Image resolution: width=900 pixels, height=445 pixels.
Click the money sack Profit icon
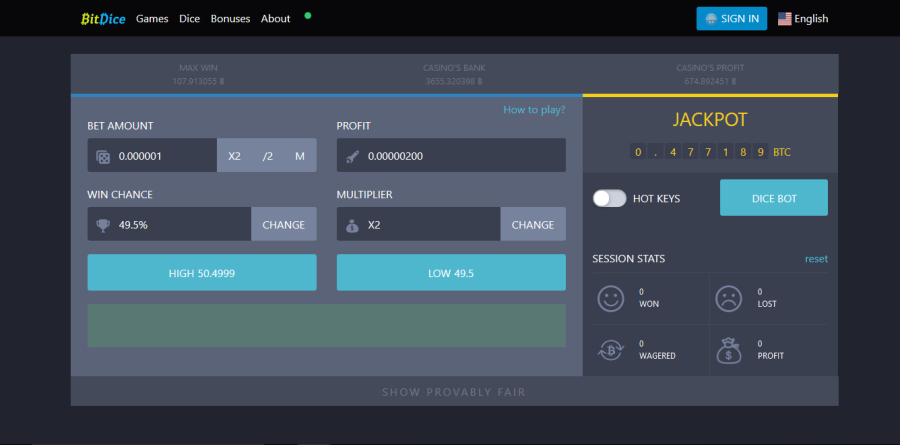[x=729, y=350]
